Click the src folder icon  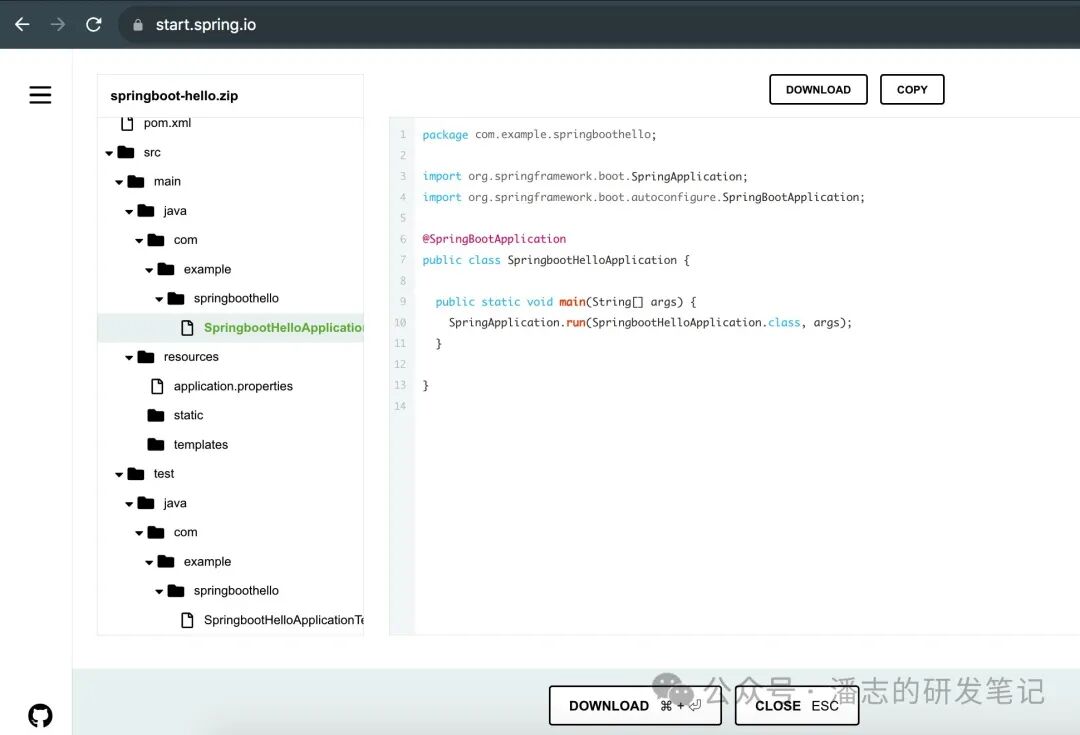[x=125, y=152]
